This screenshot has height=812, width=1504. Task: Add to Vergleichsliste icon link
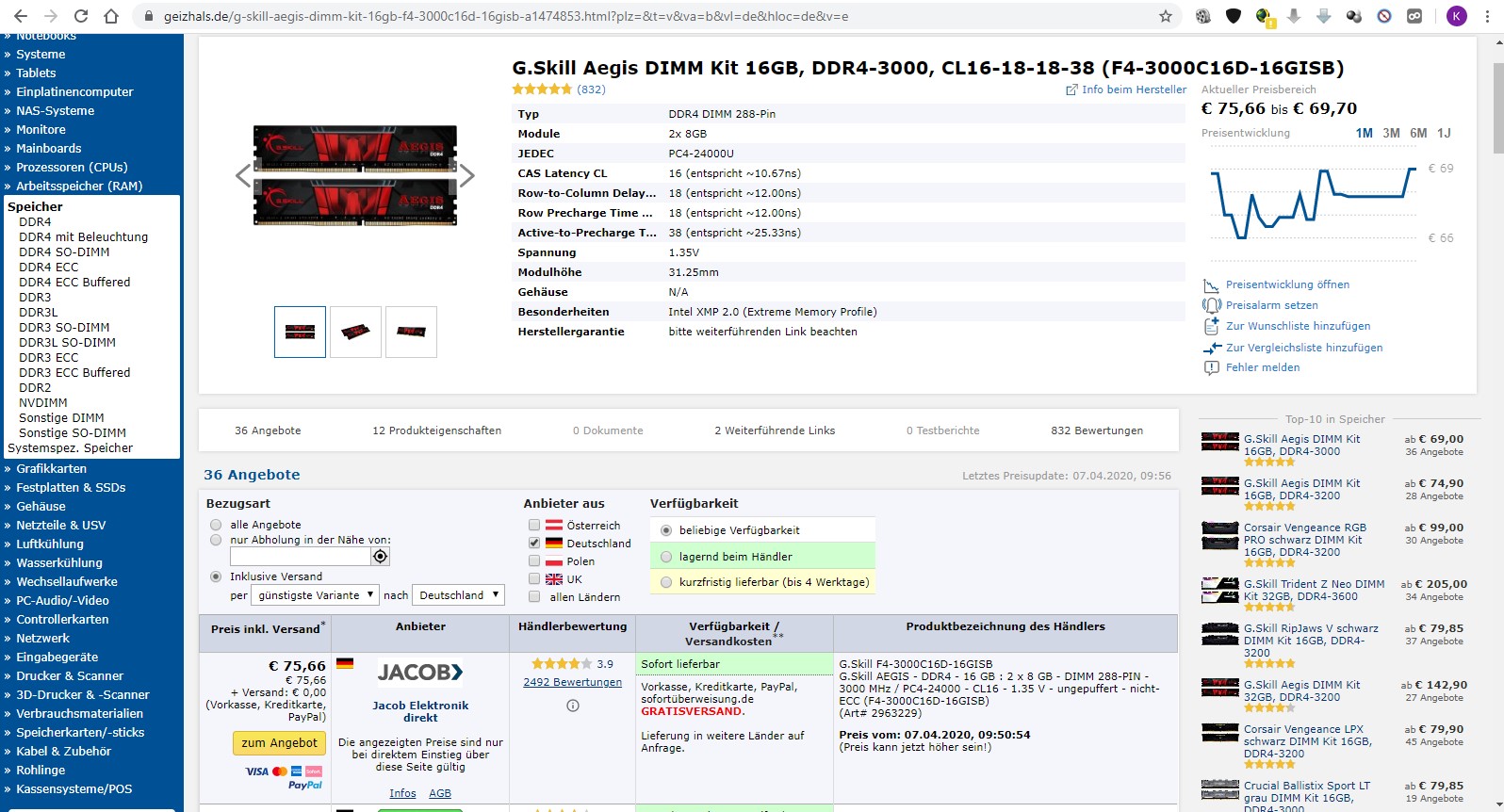(1293, 348)
